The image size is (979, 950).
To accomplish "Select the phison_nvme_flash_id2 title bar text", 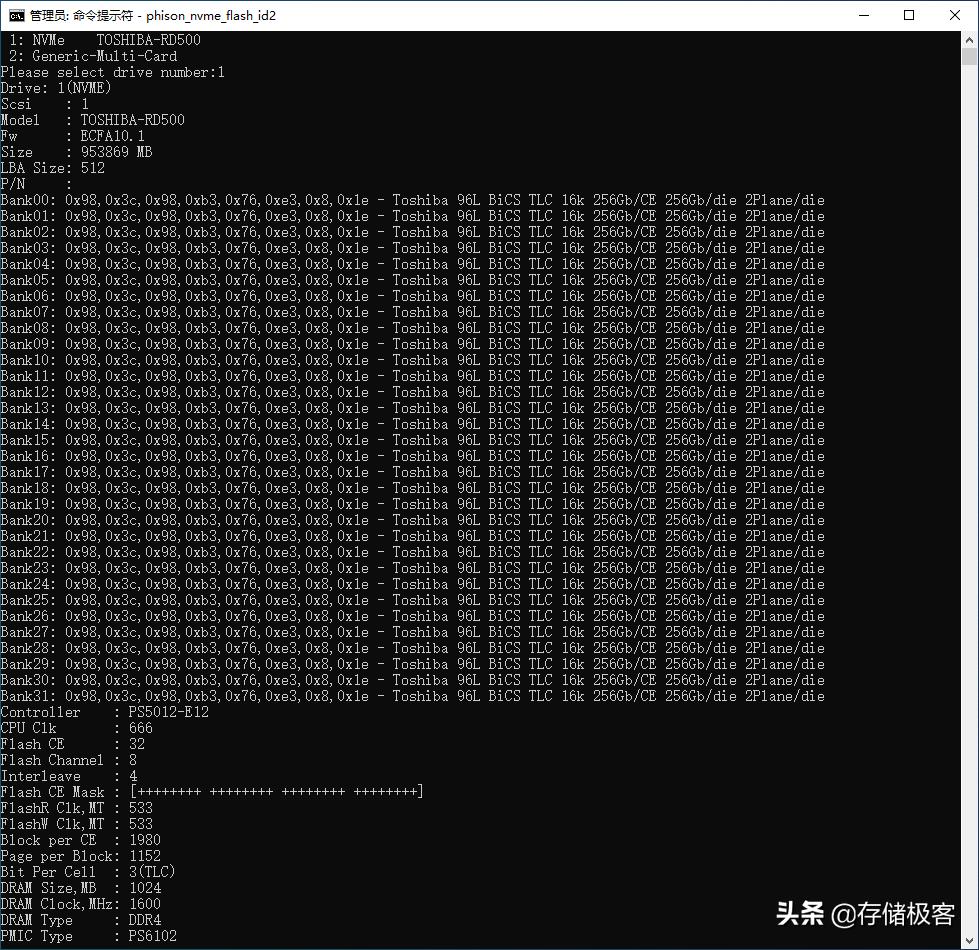I will click(x=210, y=15).
